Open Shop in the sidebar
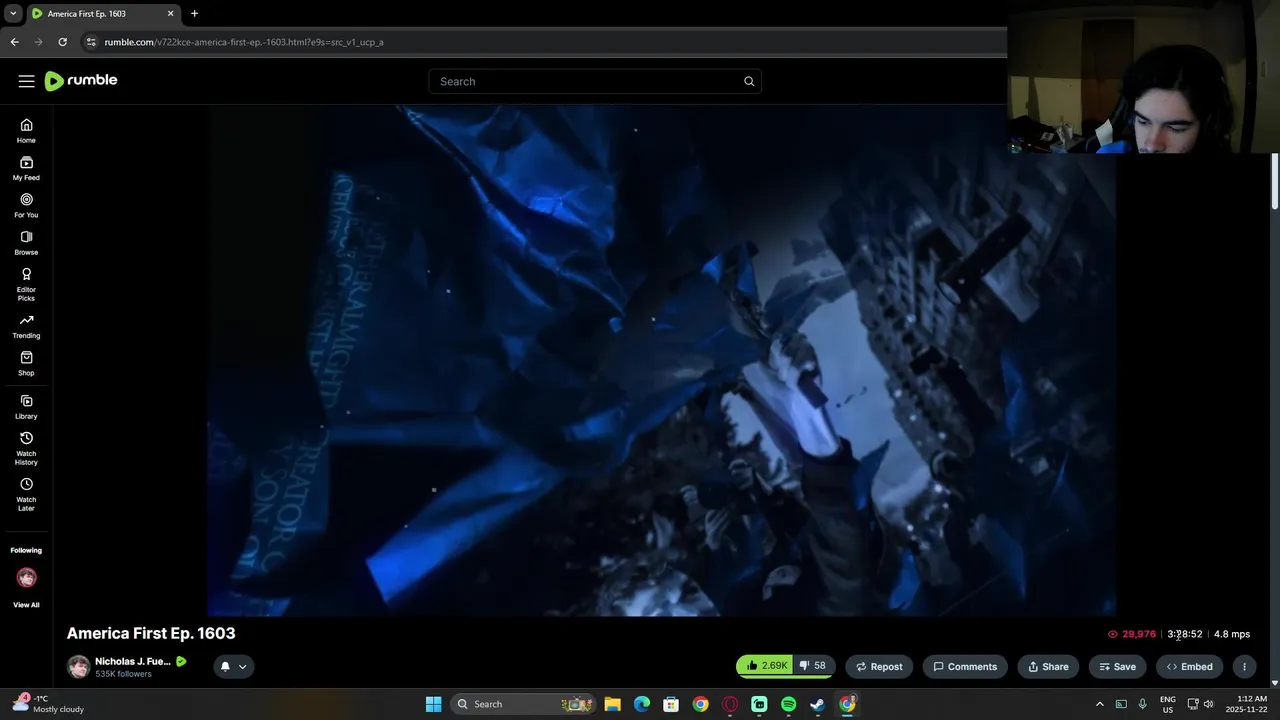 [26, 364]
